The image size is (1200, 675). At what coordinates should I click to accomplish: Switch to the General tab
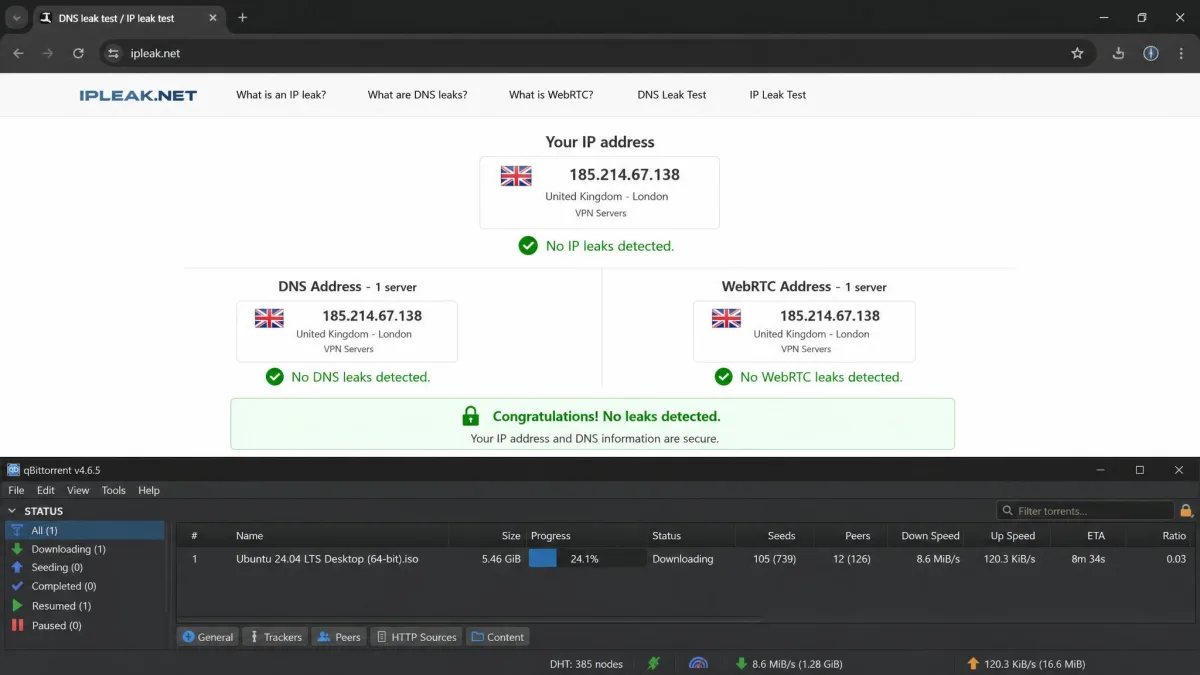click(x=208, y=637)
